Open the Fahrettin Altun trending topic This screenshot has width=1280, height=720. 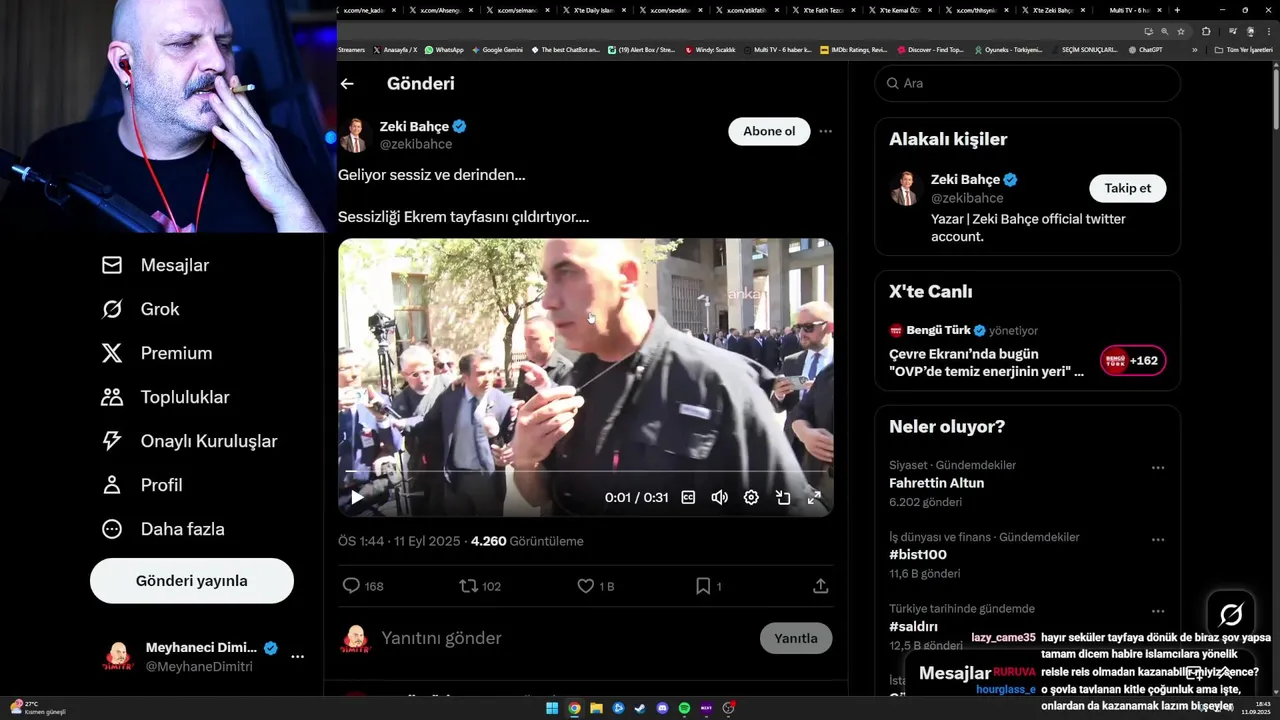coord(936,483)
